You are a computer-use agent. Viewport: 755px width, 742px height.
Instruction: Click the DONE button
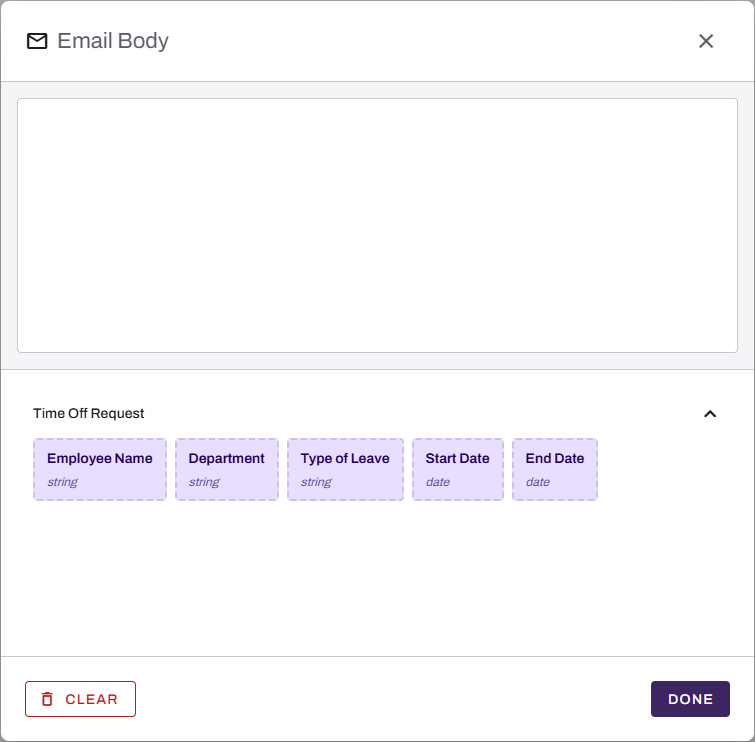click(690, 699)
